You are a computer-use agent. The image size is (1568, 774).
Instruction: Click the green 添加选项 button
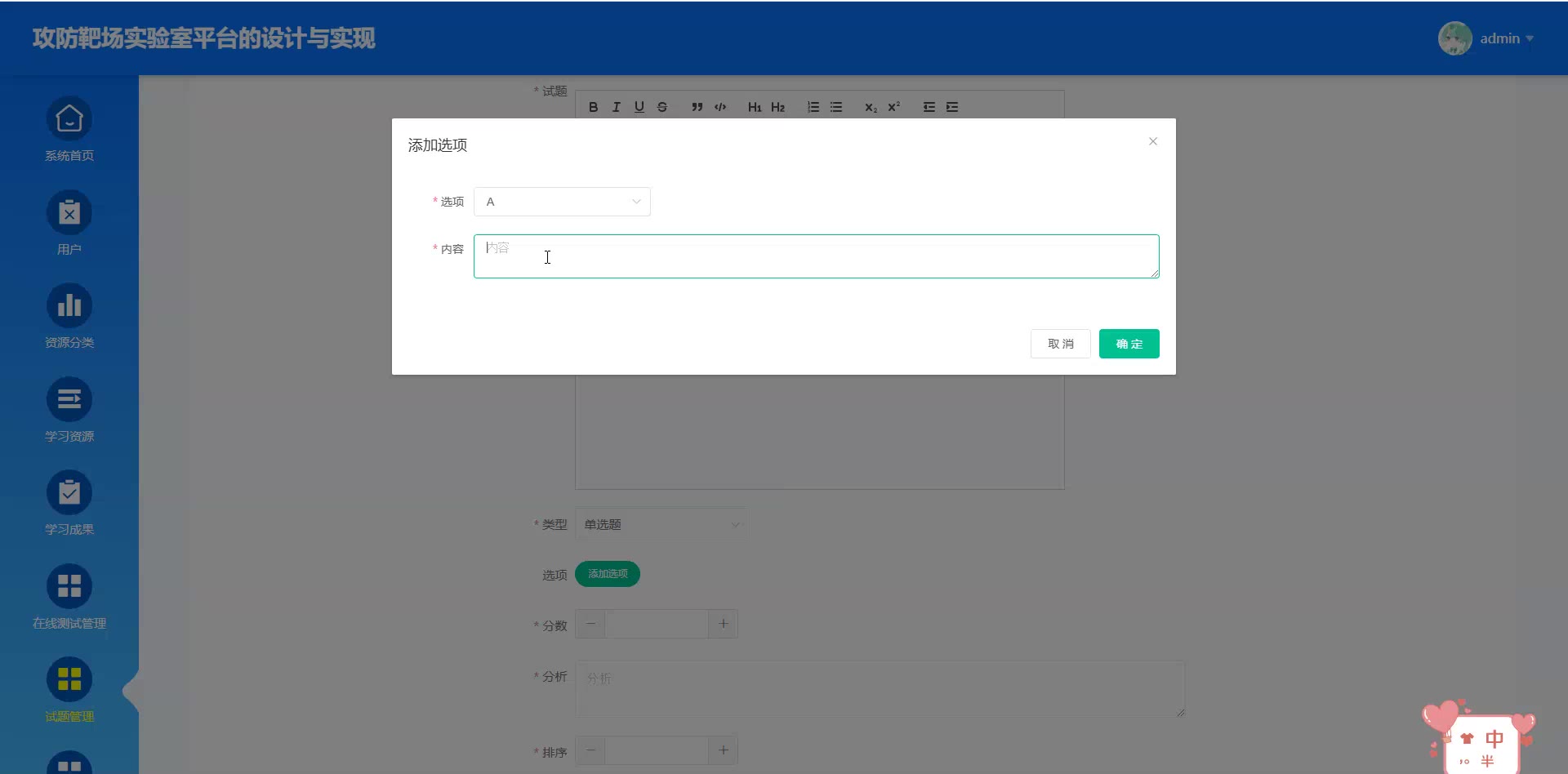click(x=608, y=574)
